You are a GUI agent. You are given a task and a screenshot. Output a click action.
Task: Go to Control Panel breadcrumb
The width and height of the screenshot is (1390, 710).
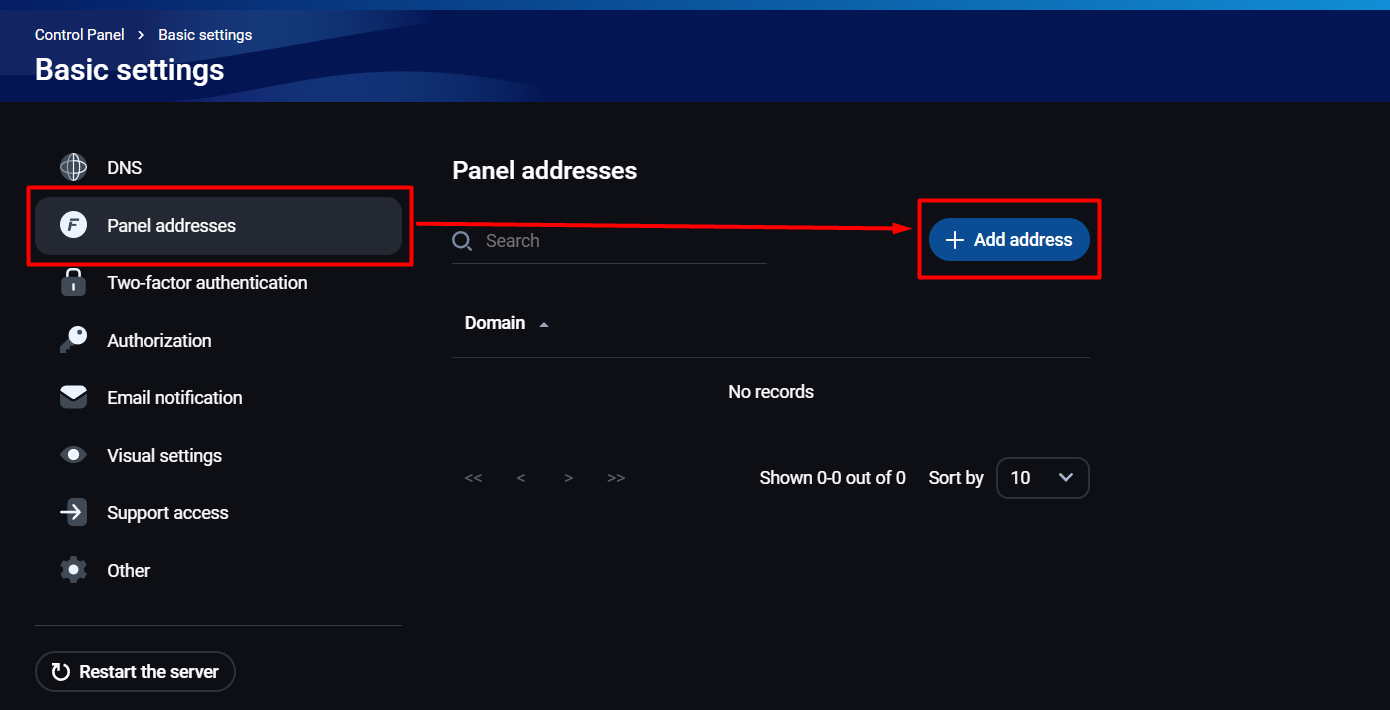click(80, 35)
